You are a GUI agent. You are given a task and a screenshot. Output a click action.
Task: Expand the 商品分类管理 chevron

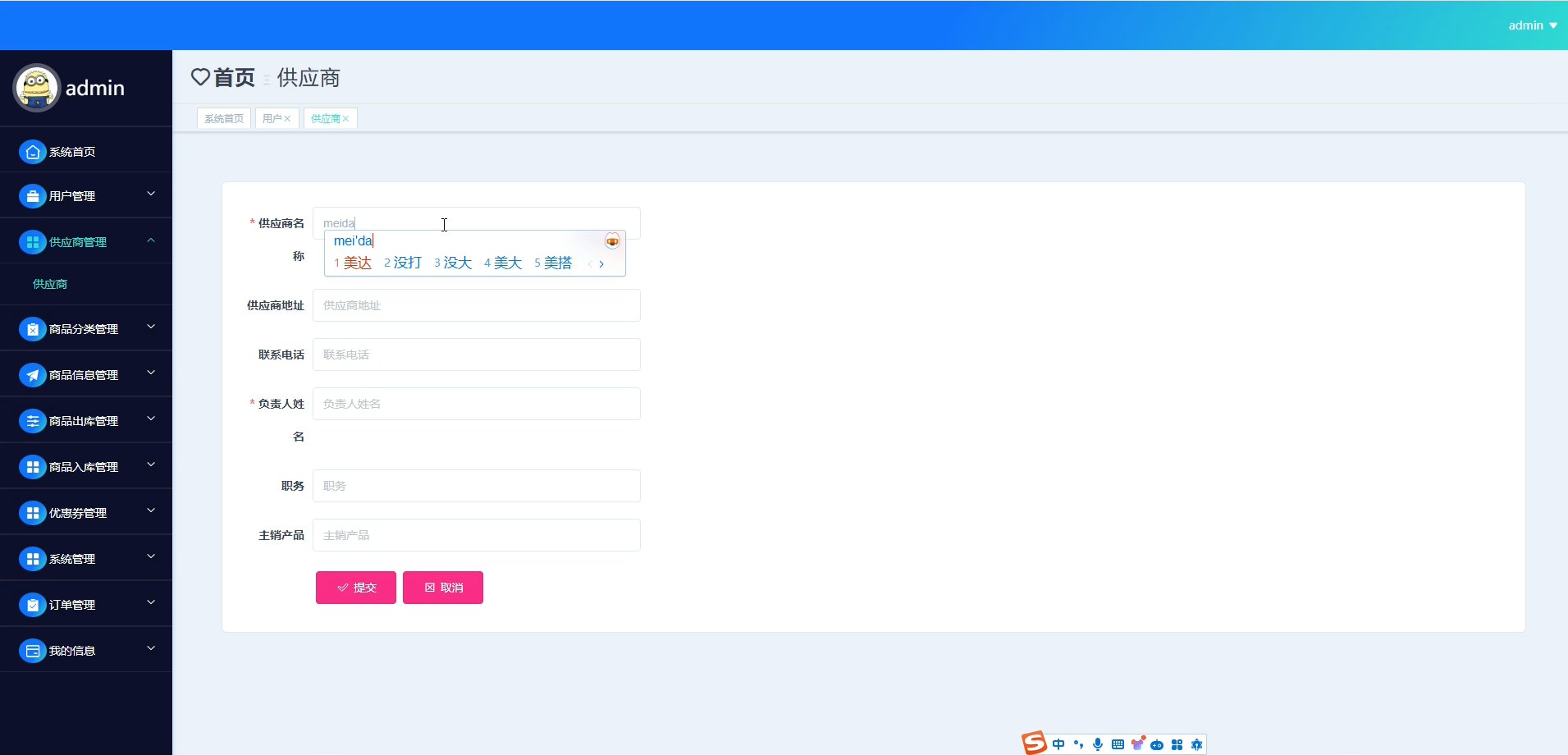click(x=151, y=327)
